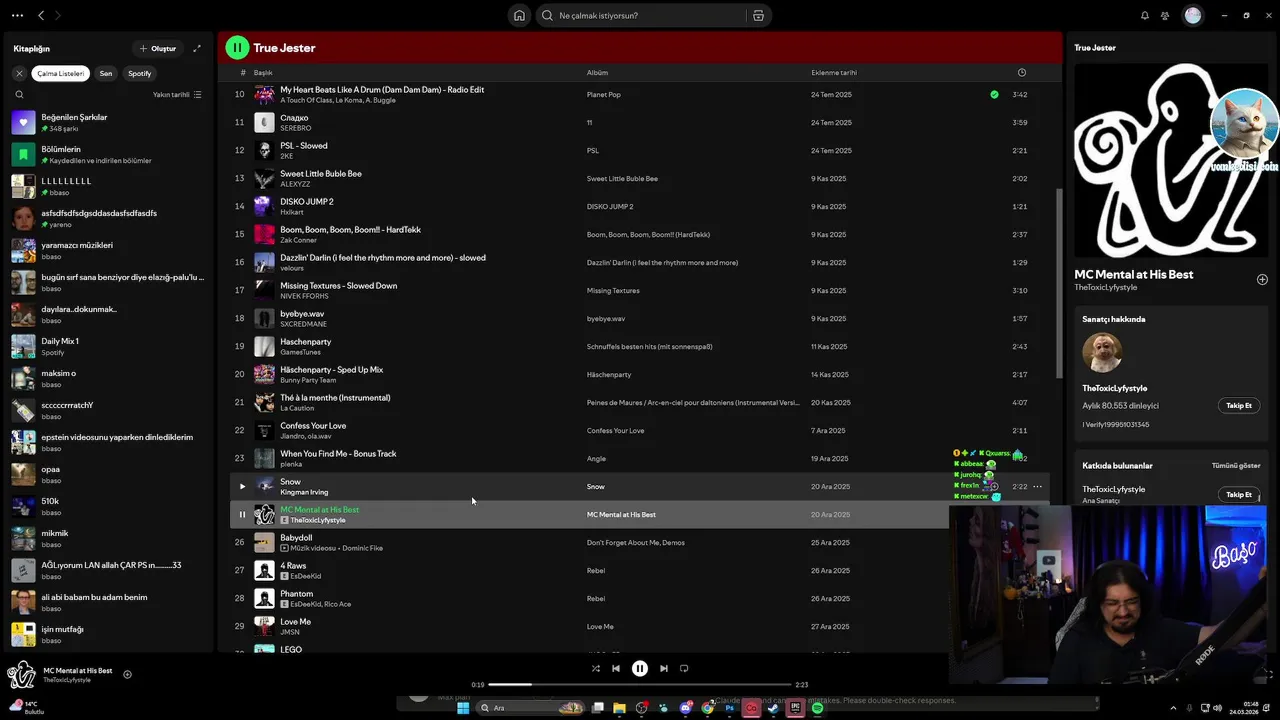This screenshot has width=1280, height=720.
Task: Open Discord from the taskbar
Action: (x=686, y=708)
